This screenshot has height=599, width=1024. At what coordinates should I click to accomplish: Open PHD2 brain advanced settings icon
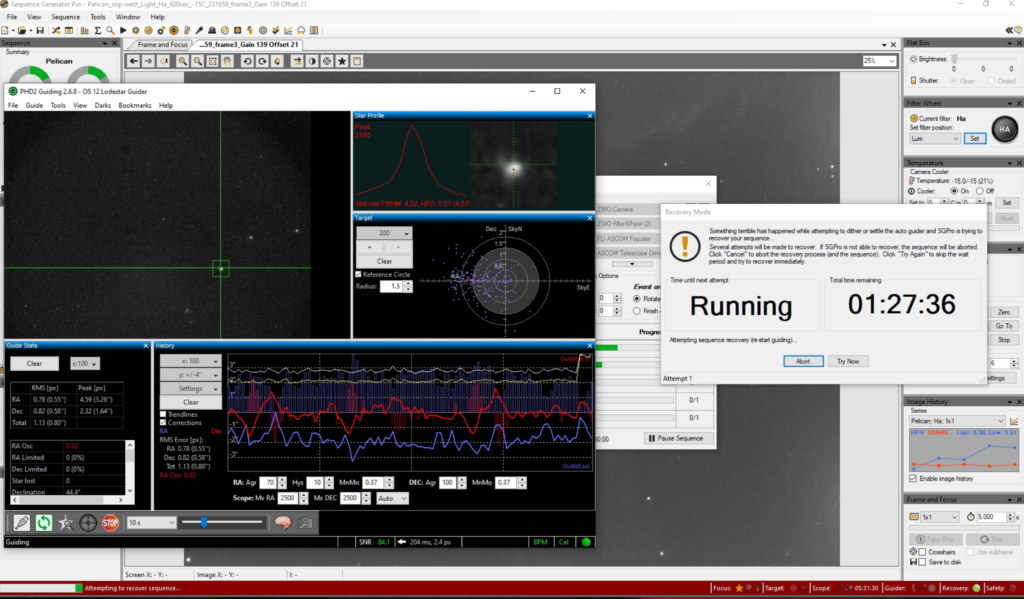(x=283, y=523)
